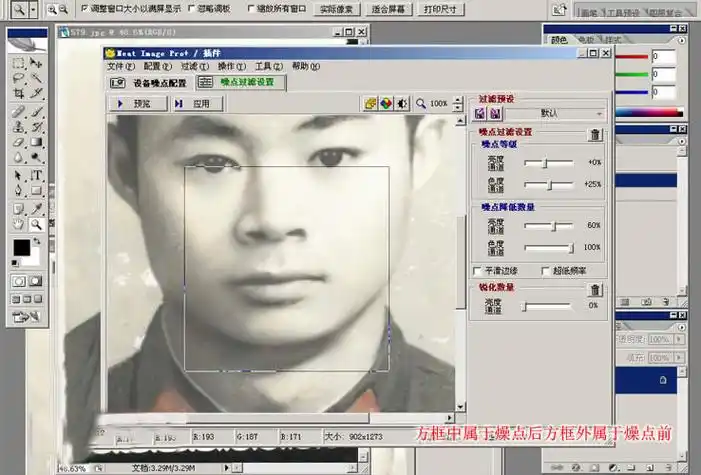Select the Crop tool in Photoshop toolbox

[18, 94]
